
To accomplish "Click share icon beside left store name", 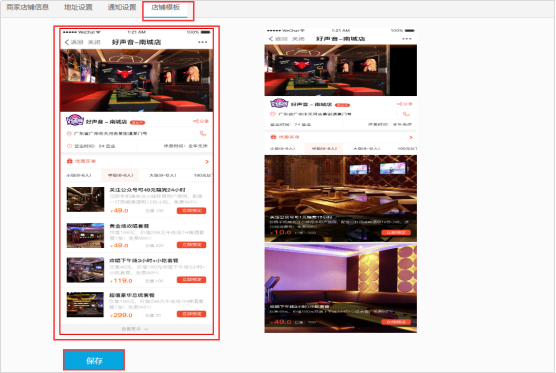I will coord(201,121).
